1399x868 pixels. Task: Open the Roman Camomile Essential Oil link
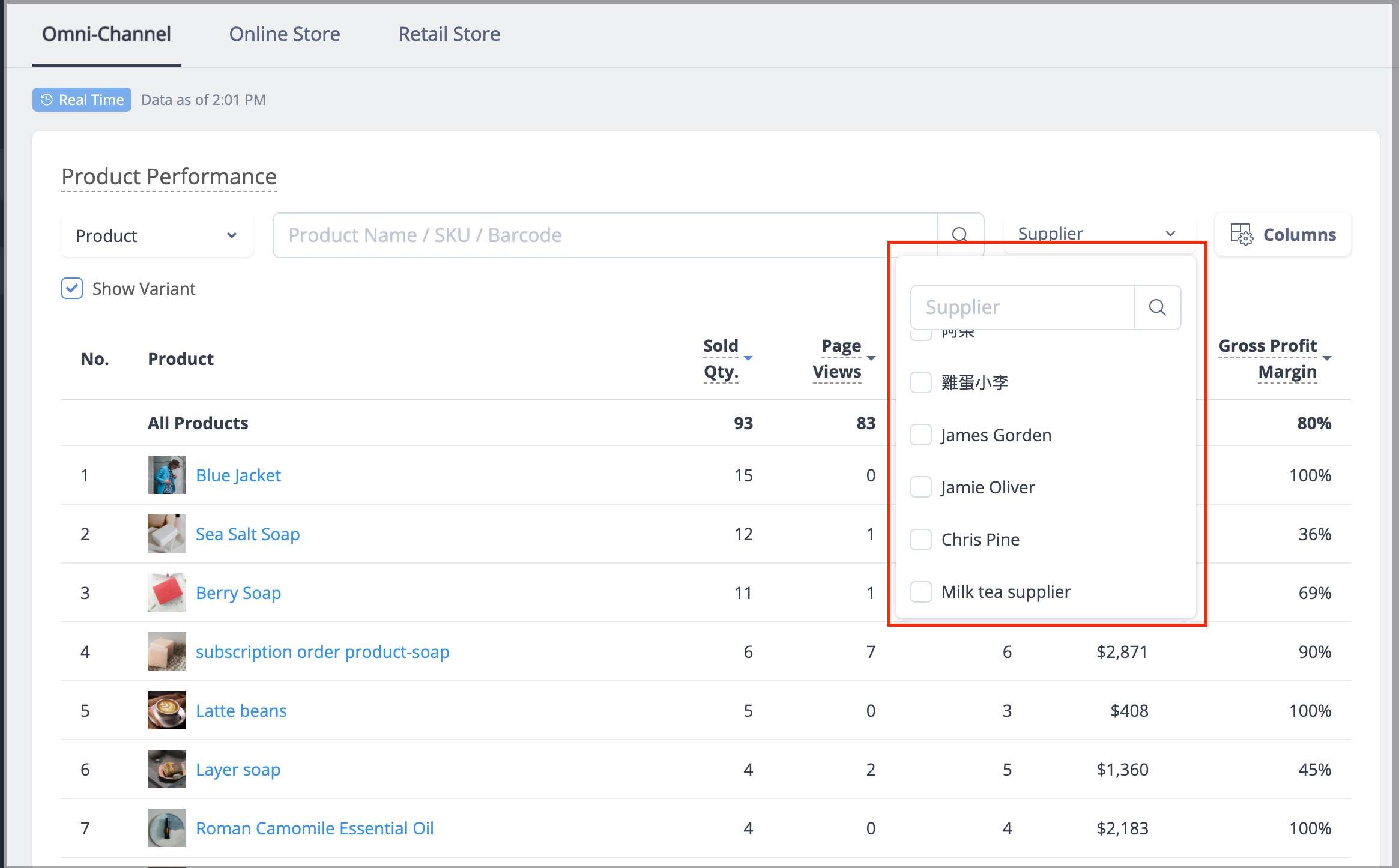point(315,828)
